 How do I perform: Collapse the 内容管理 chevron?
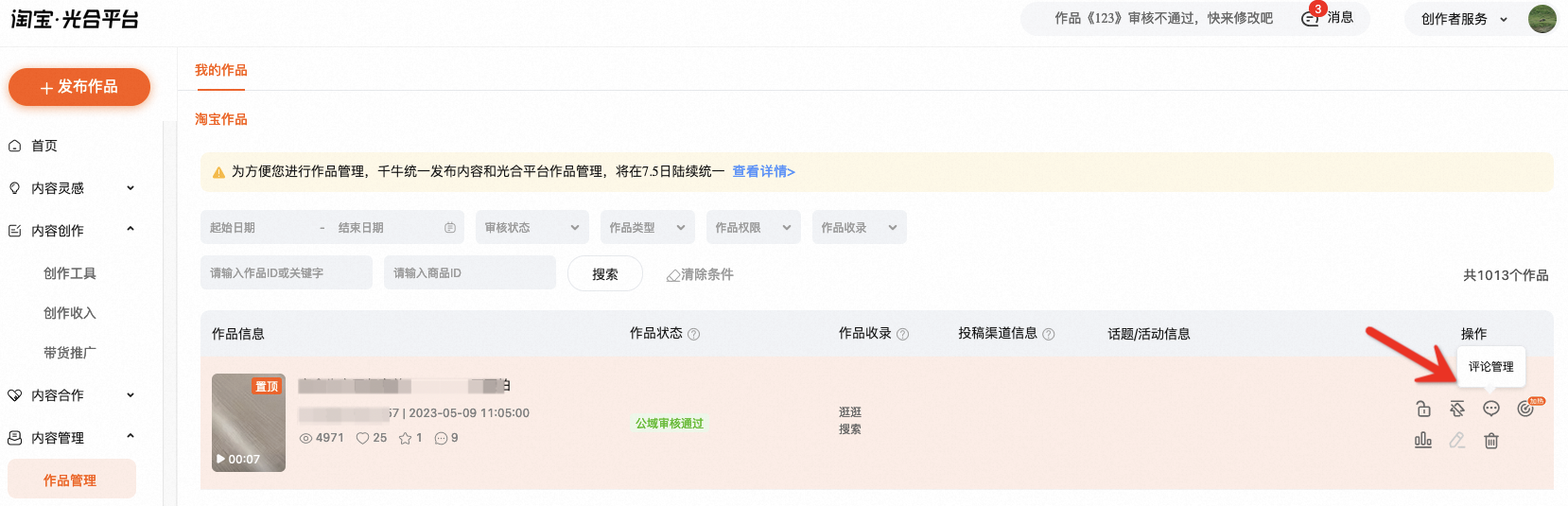click(131, 436)
